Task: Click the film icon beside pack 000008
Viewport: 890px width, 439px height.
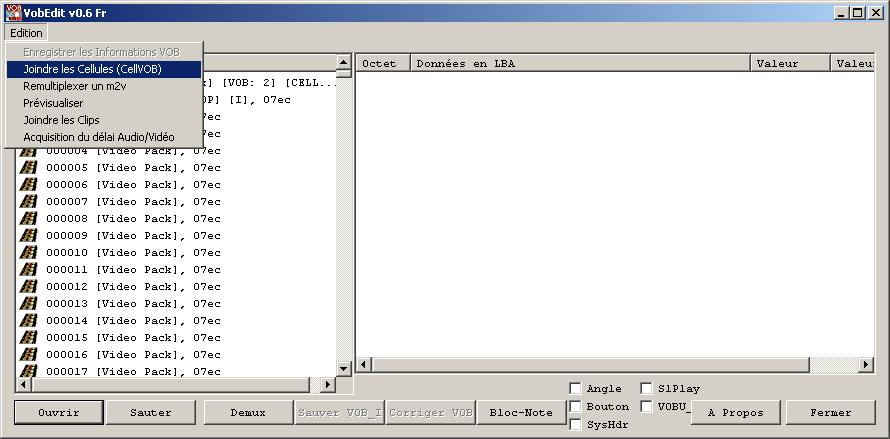Action: coord(29,219)
